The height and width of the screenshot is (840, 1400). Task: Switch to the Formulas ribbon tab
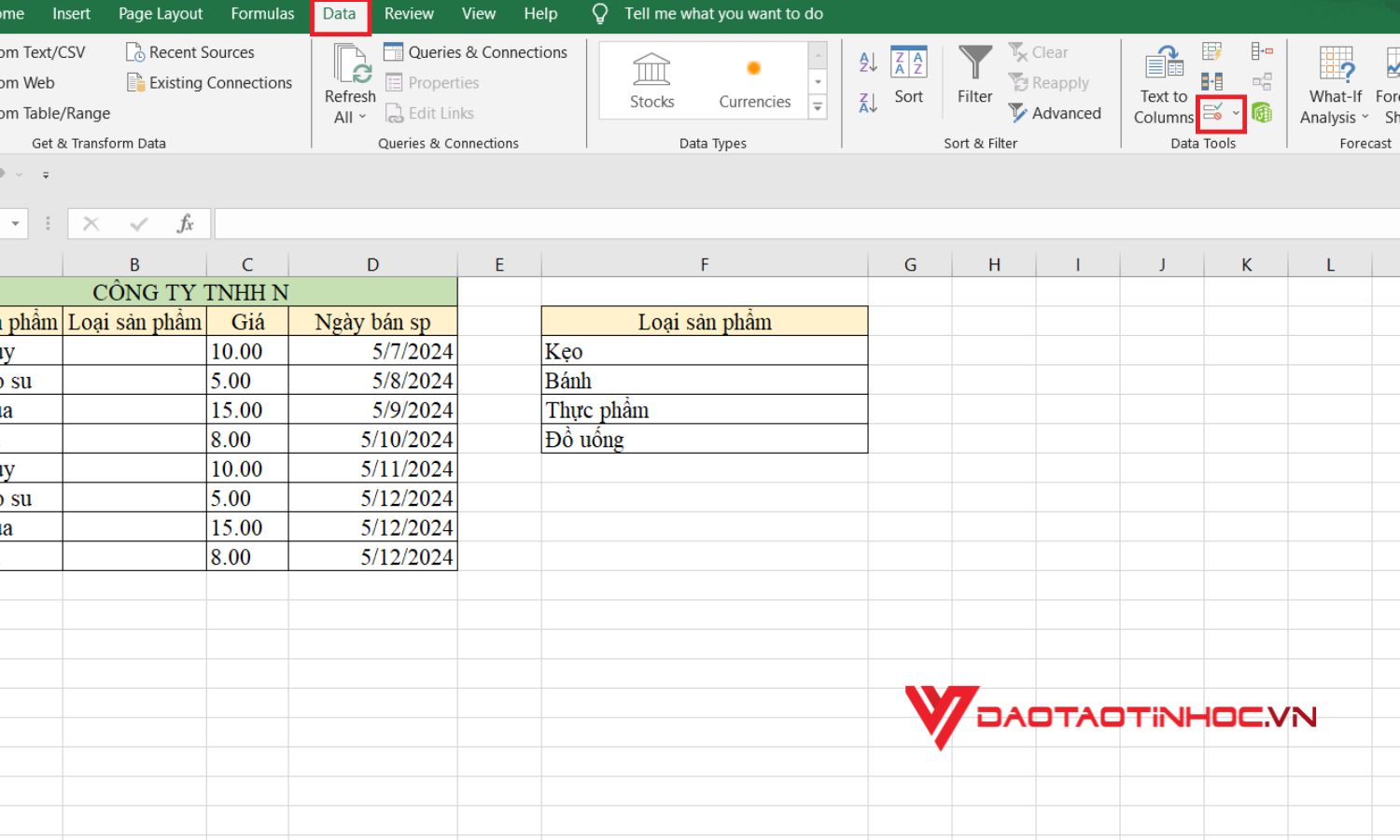click(x=262, y=13)
